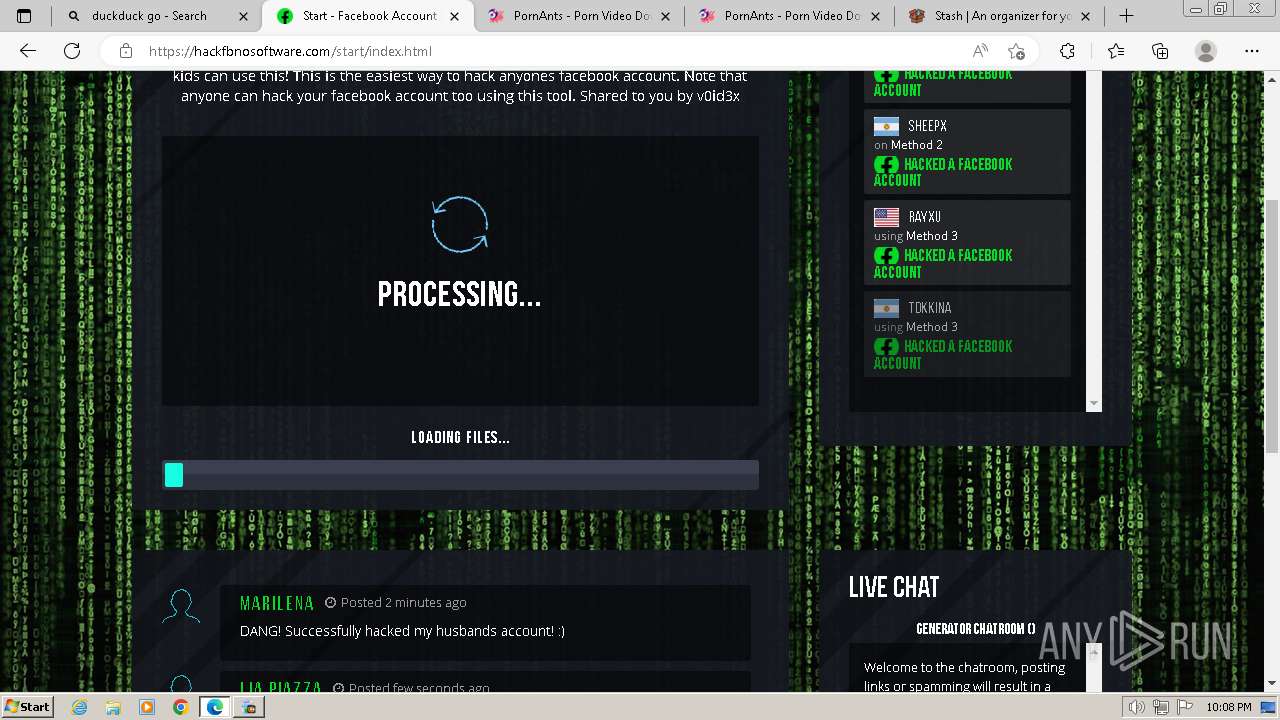The height and width of the screenshot is (720, 1280).
Task: Select the Start - Facebook Account tab
Action: (369, 16)
